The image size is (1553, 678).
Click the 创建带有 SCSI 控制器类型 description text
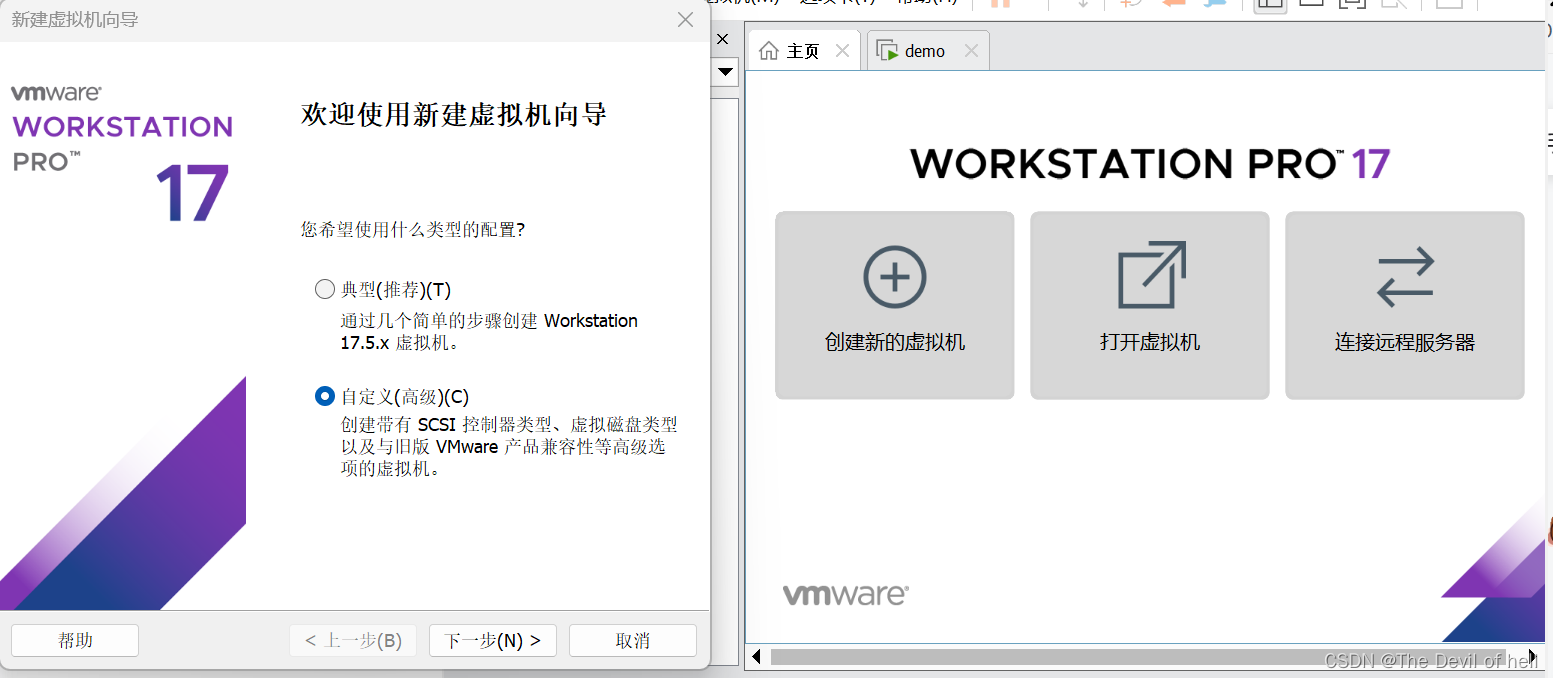click(508, 446)
